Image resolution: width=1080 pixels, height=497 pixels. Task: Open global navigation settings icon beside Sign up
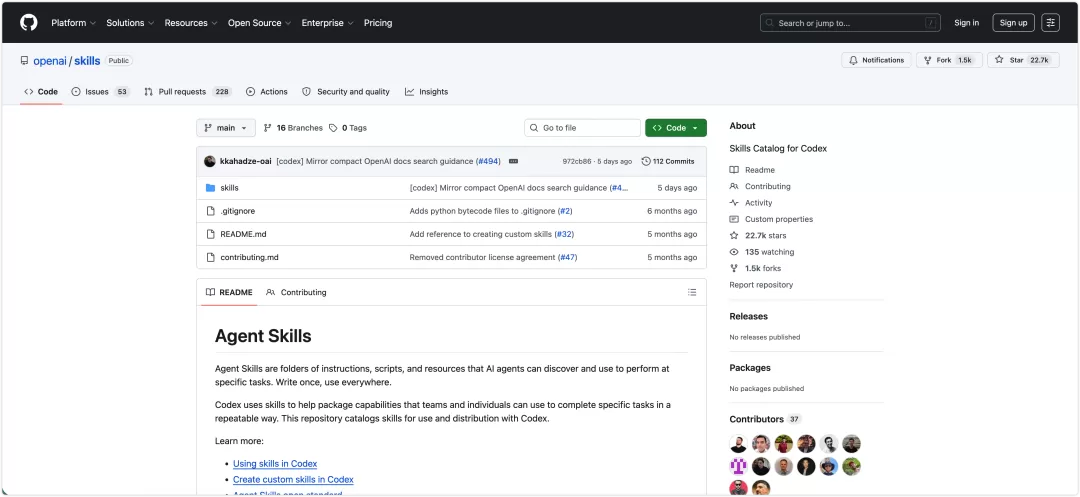coord(1050,23)
